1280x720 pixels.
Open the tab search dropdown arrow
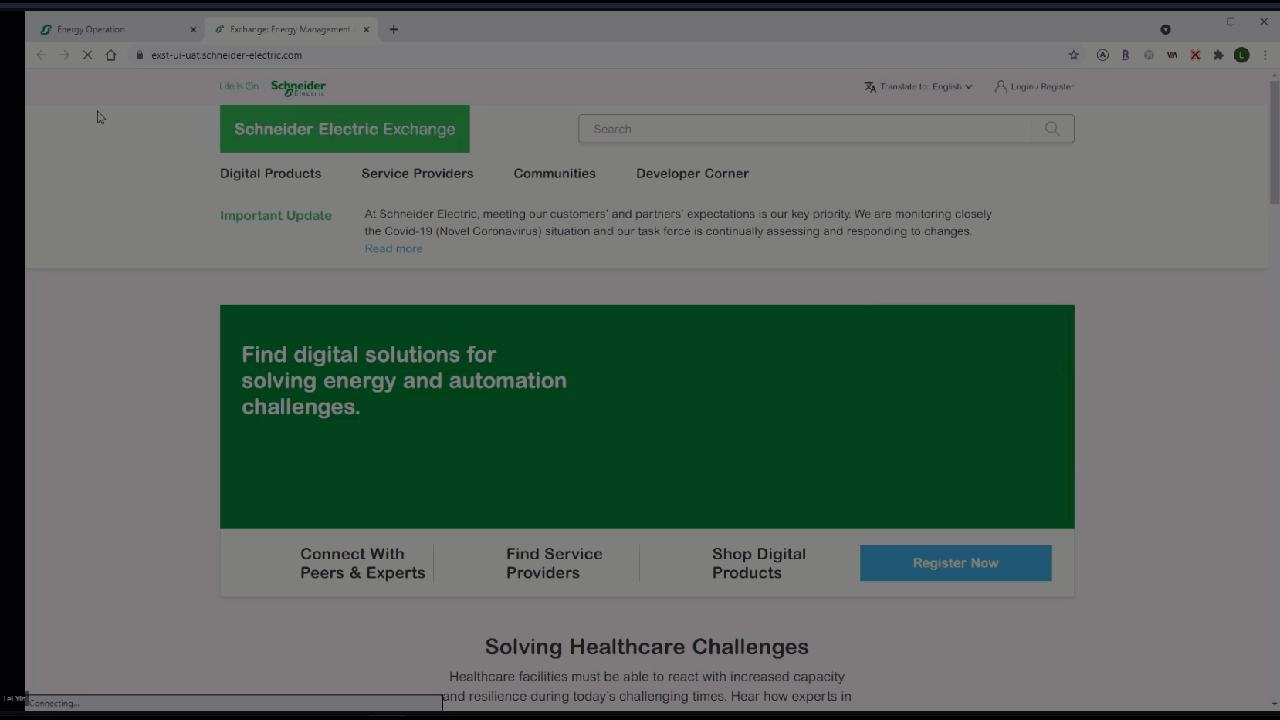(x=1165, y=30)
